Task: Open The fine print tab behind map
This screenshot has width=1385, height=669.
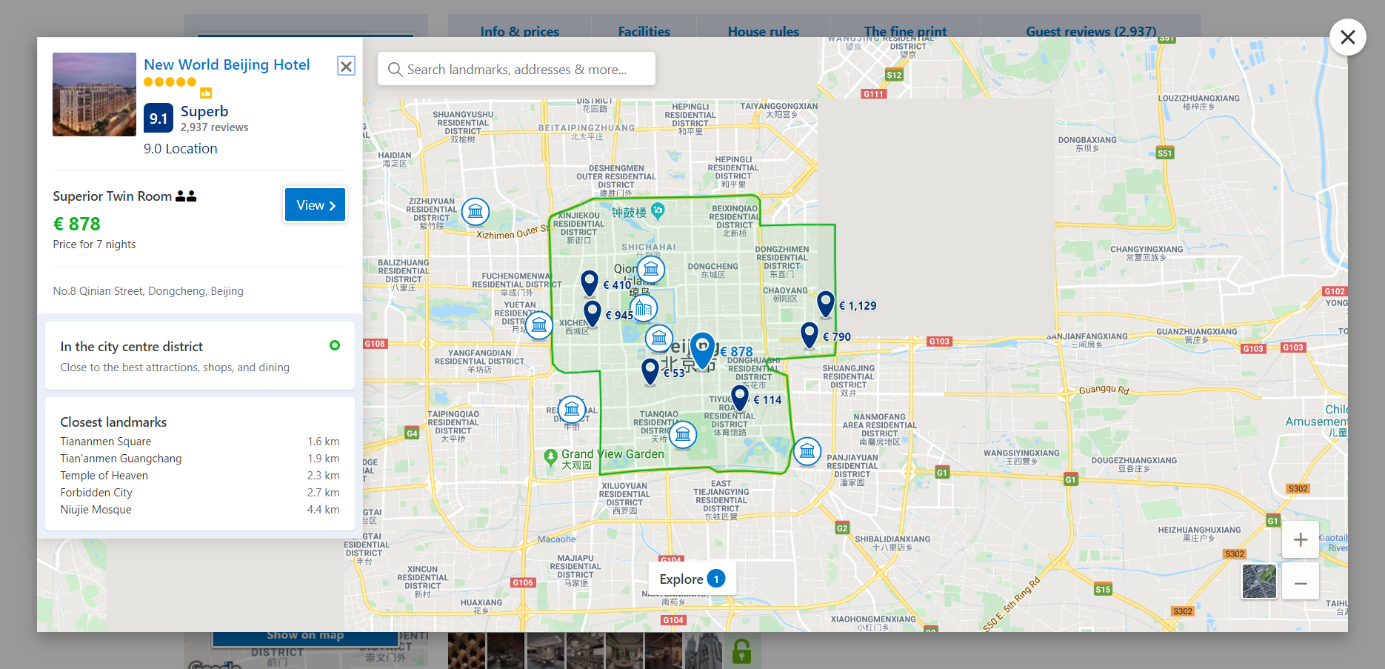Action: [x=905, y=32]
